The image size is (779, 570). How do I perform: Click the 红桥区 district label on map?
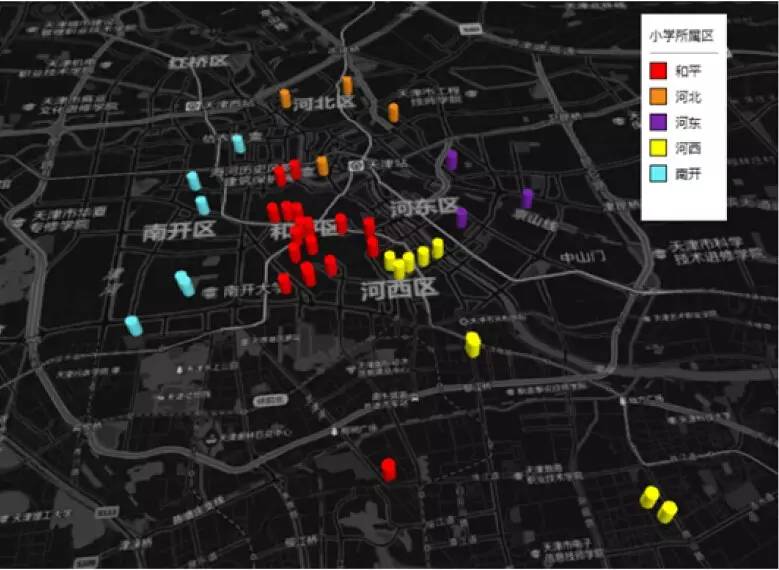point(198,62)
